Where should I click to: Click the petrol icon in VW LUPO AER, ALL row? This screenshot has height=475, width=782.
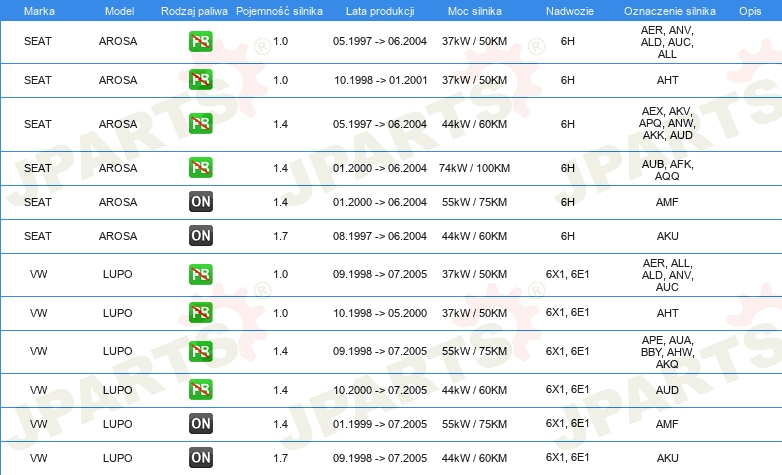coord(201,274)
